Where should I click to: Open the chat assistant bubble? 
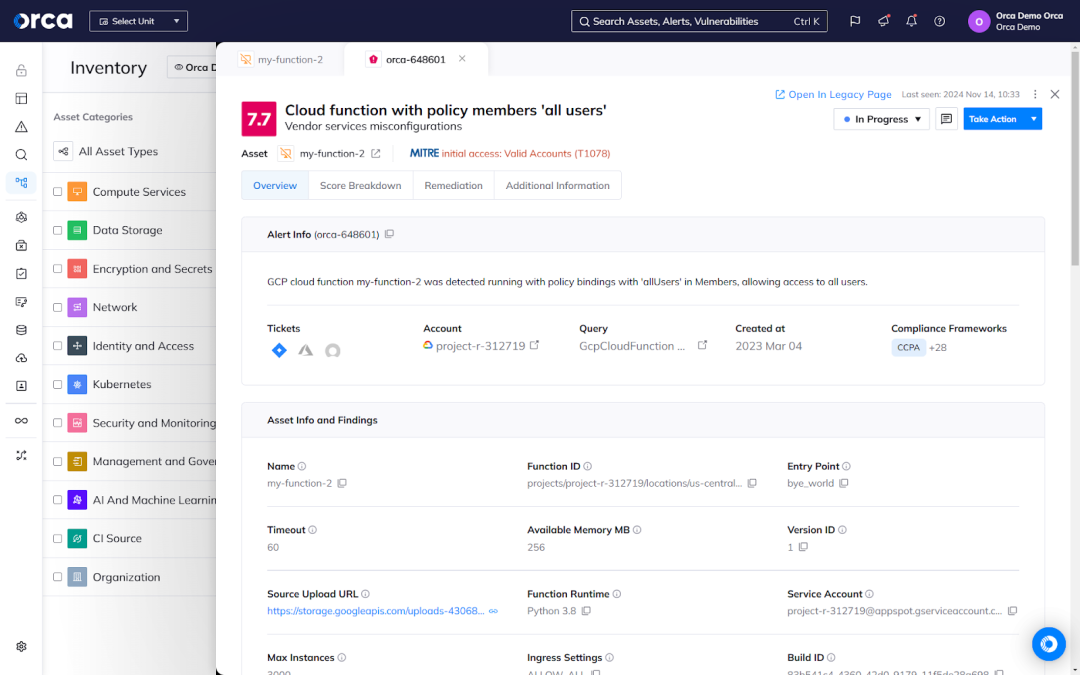(x=1048, y=643)
